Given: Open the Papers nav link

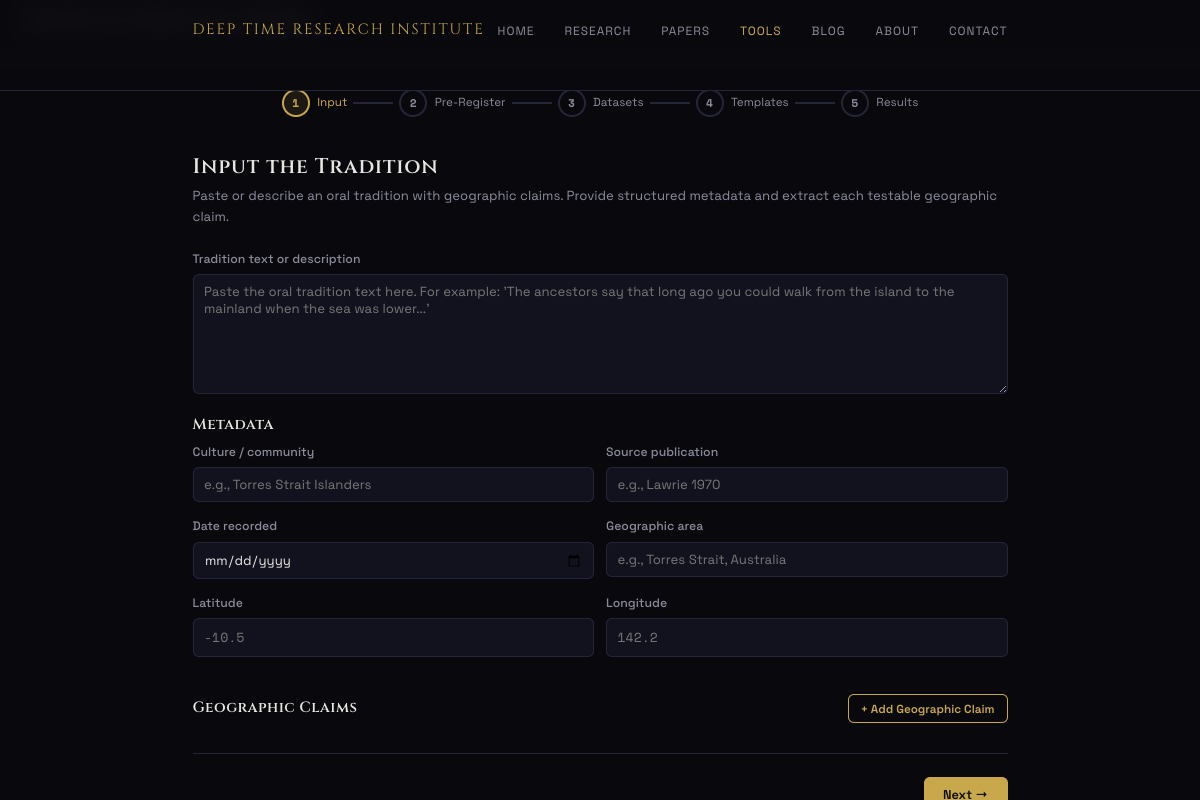Looking at the screenshot, I should point(685,31).
